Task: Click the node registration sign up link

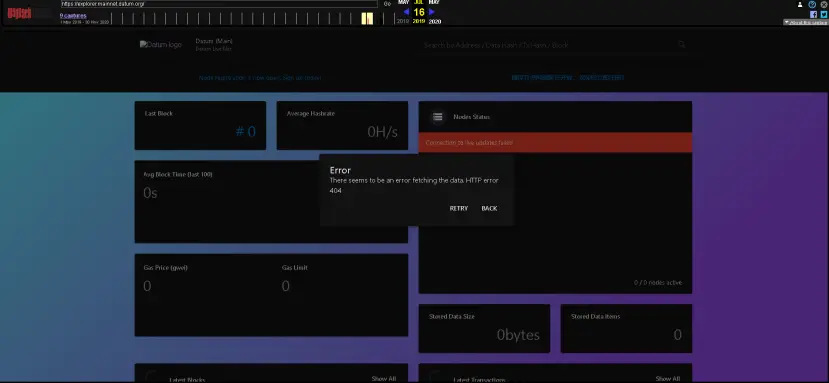Action: (260, 78)
